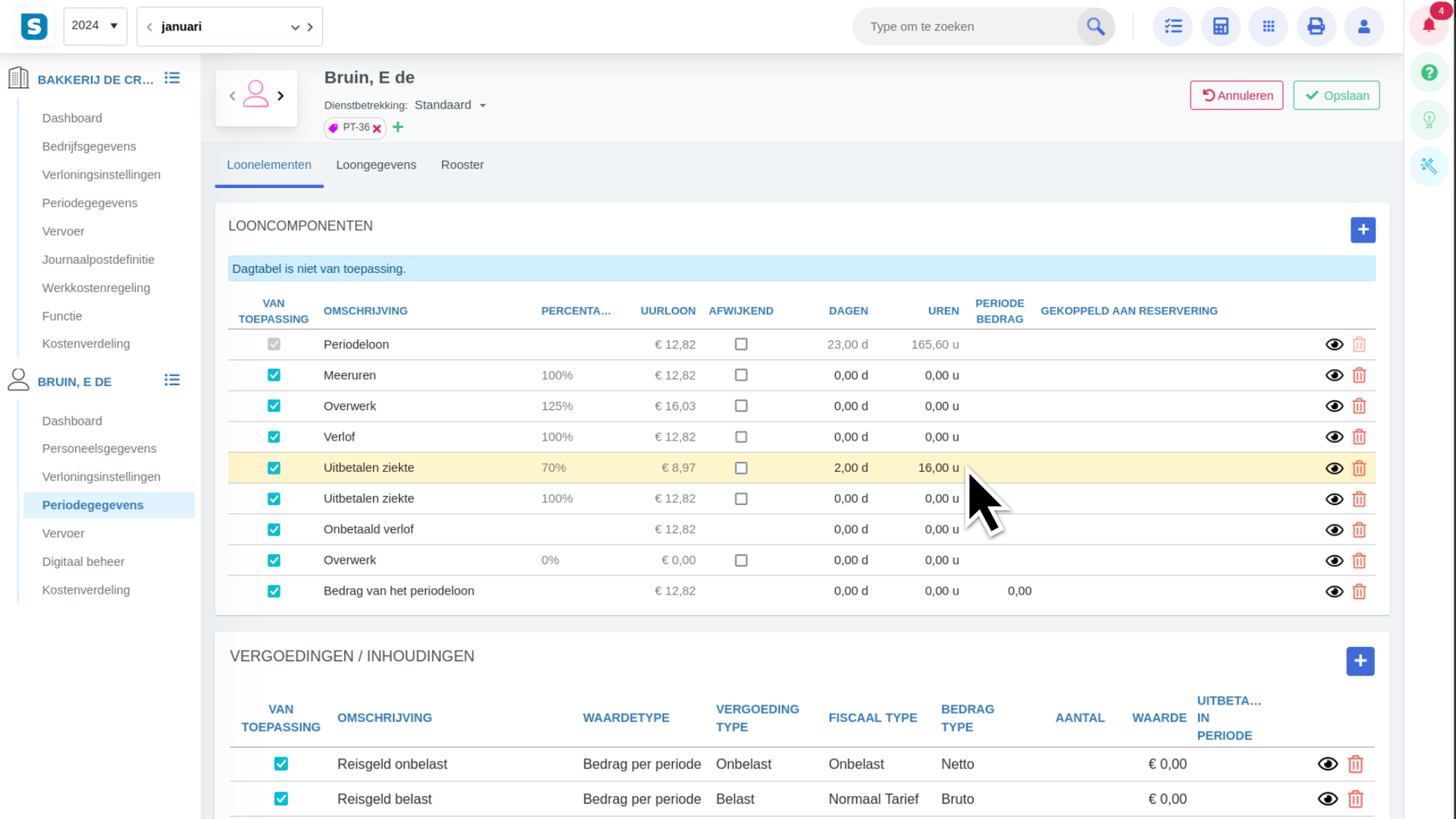Open Personeelsgegevens in sidebar

[x=99, y=448]
